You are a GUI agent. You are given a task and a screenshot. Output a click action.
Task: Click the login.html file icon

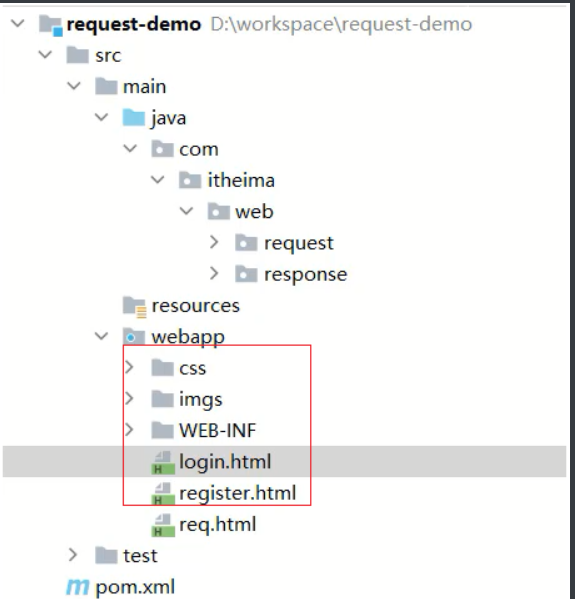[163, 463]
